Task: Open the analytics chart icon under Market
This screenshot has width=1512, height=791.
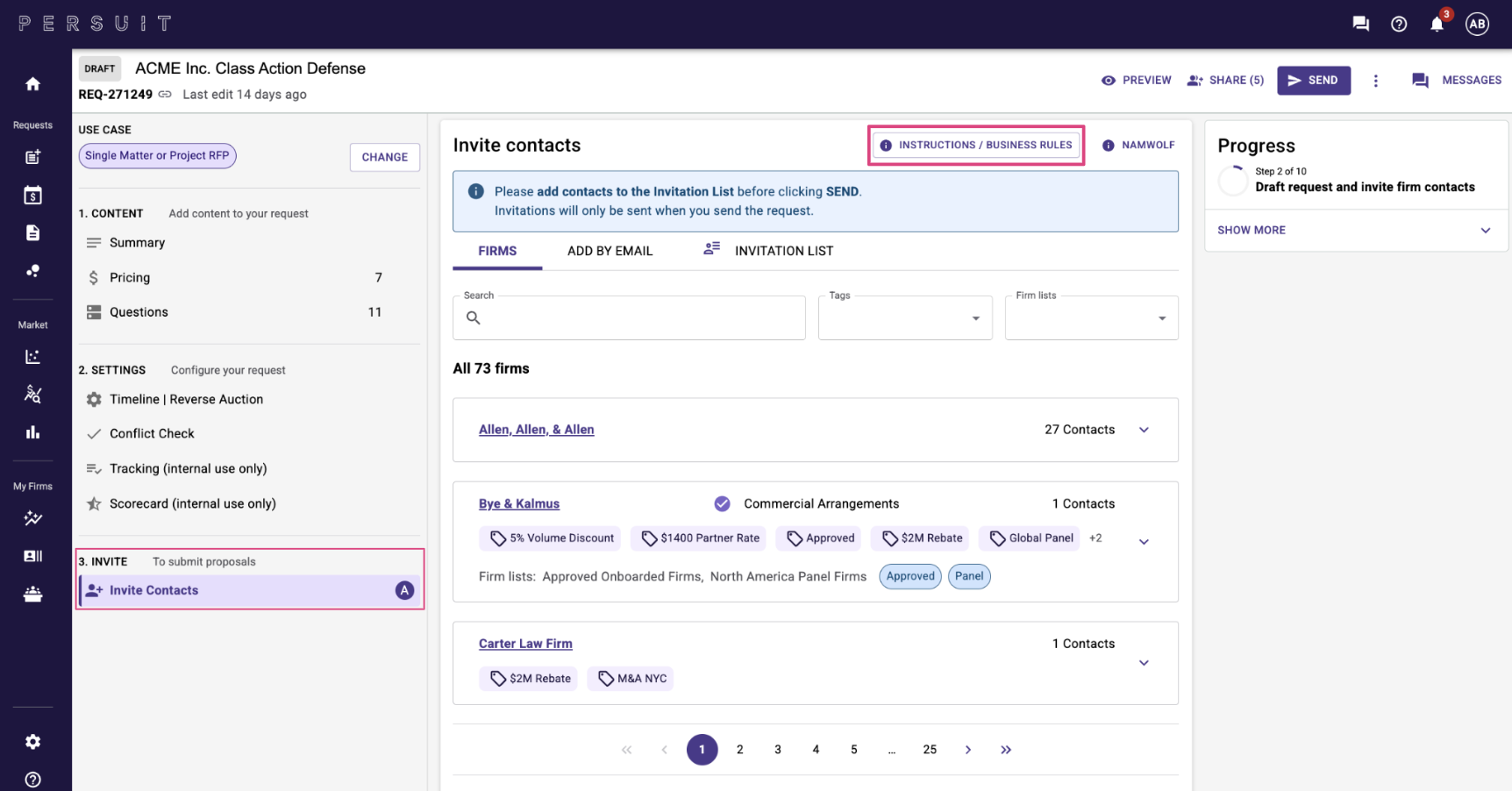Action: tap(32, 357)
